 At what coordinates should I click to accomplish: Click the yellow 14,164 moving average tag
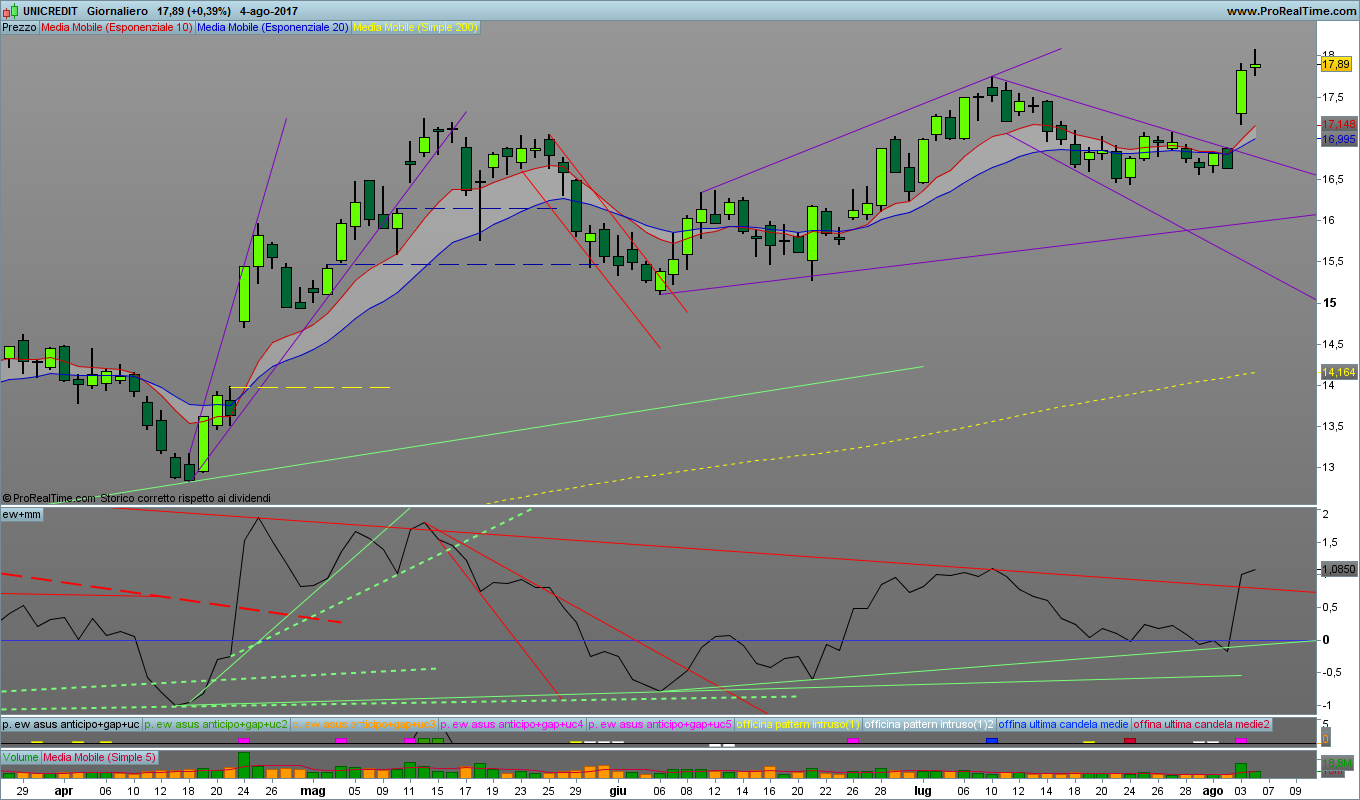pyautogui.click(x=1338, y=372)
